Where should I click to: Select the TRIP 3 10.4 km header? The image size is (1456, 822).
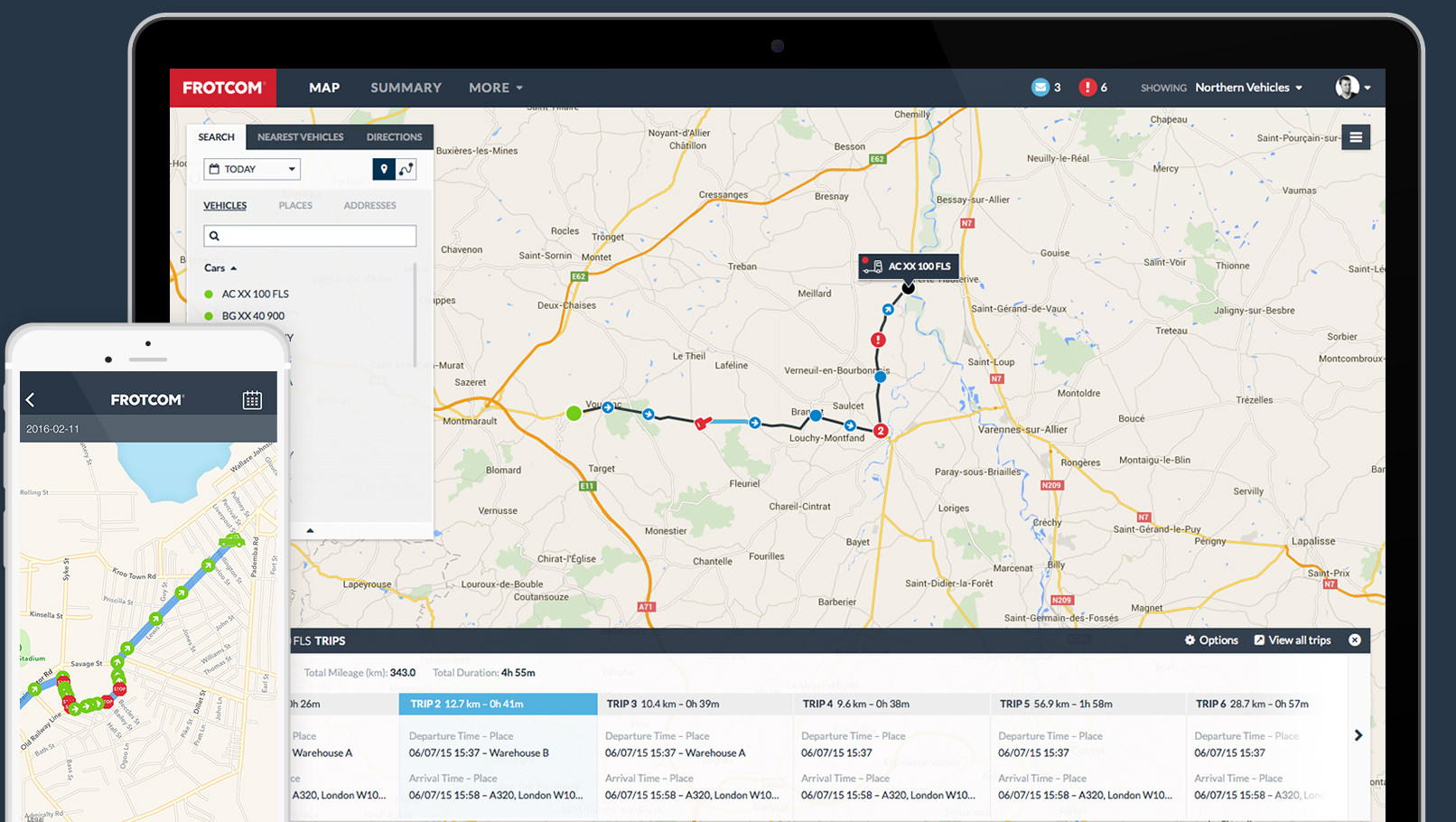click(x=694, y=705)
